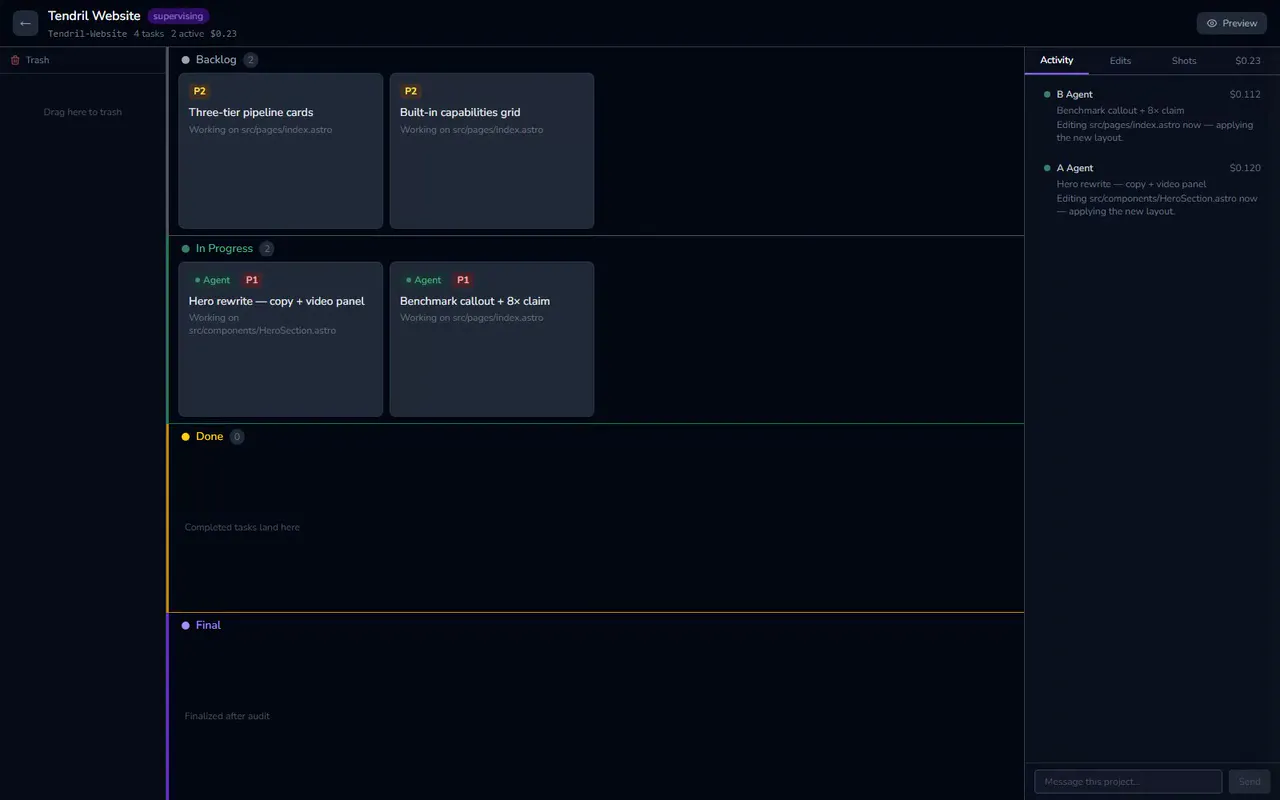Click the supervising status badge
Viewport: 1280px width, 800px height.
[x=178, y=16]
